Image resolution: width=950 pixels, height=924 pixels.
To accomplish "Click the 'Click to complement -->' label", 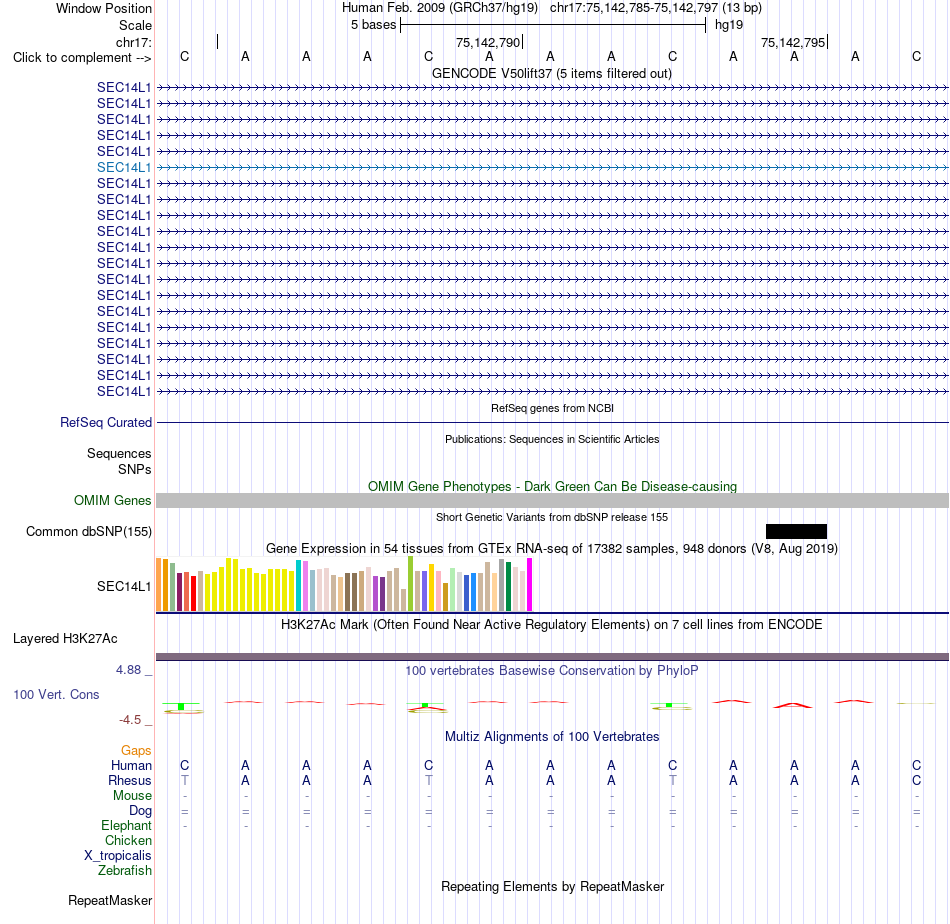I will click(x=82, y=58).
